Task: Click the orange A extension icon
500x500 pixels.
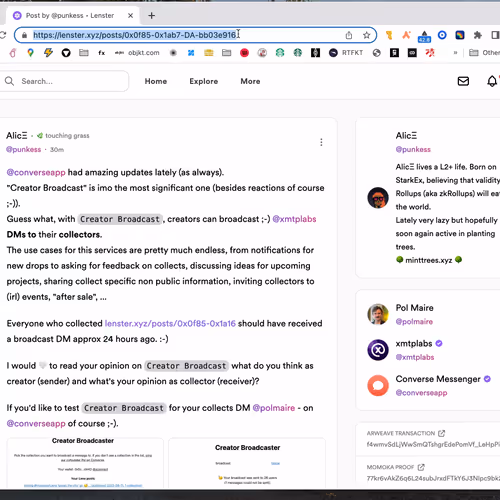Action: pos(406,35)
